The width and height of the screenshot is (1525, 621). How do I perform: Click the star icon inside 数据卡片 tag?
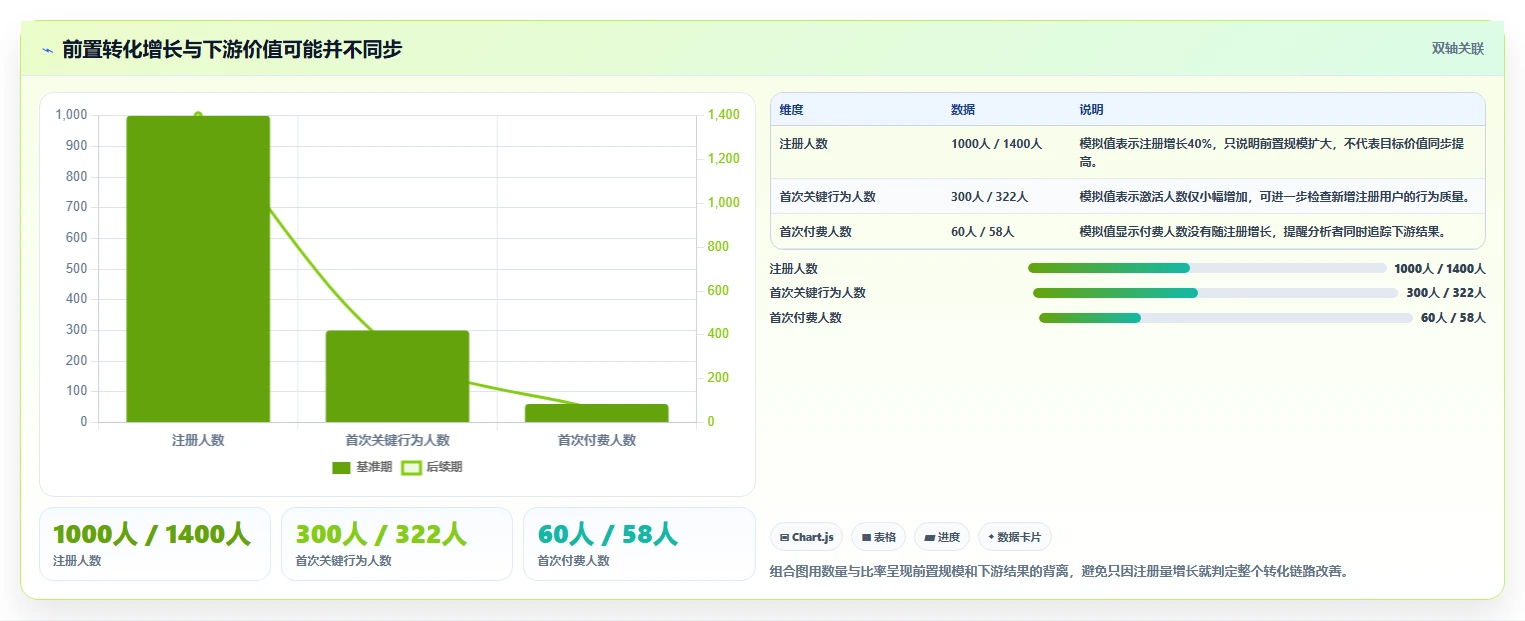tap(991, 537)
